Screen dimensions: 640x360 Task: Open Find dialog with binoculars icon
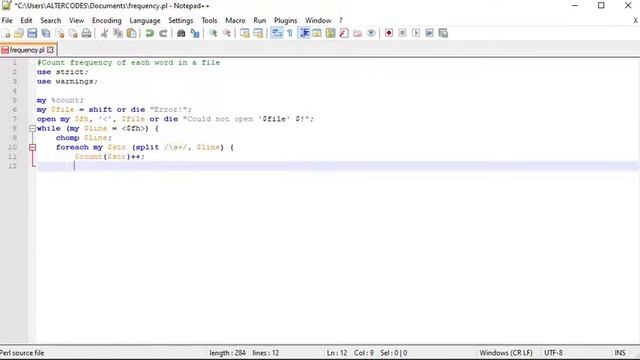point(181,33)
